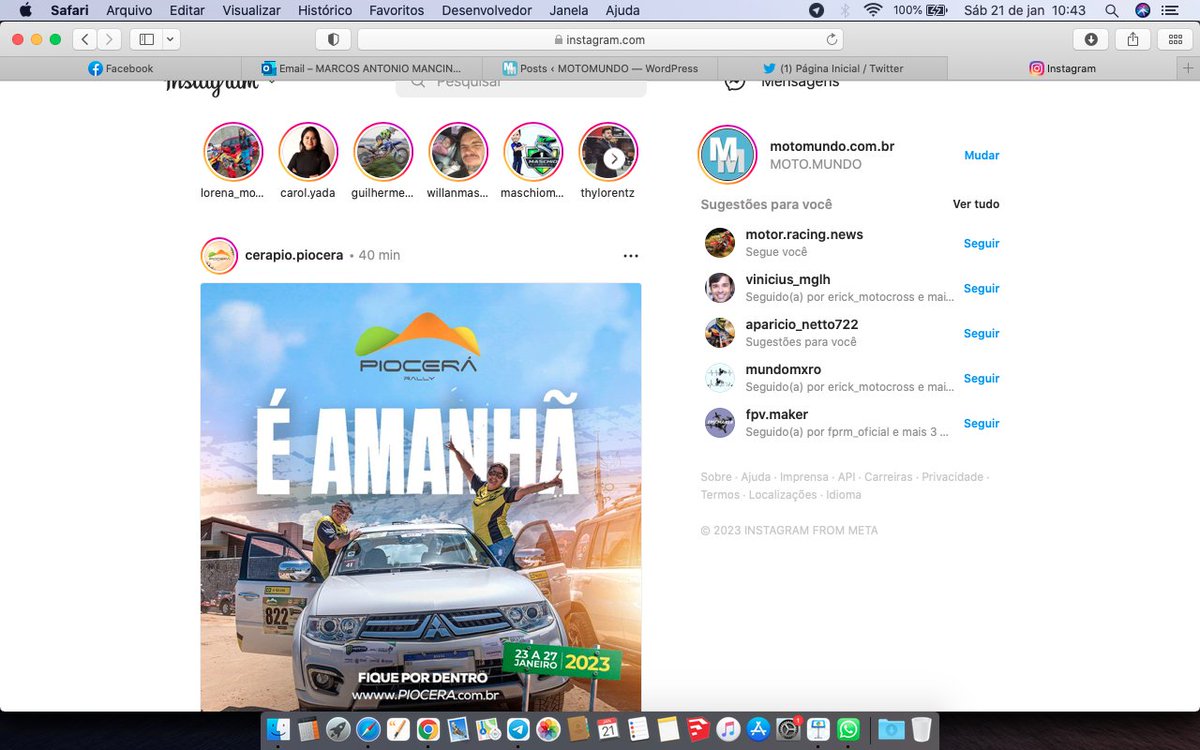Show Safari downloads button
The width and height of the screenshot is (1200, 750).
(1090, 39)
